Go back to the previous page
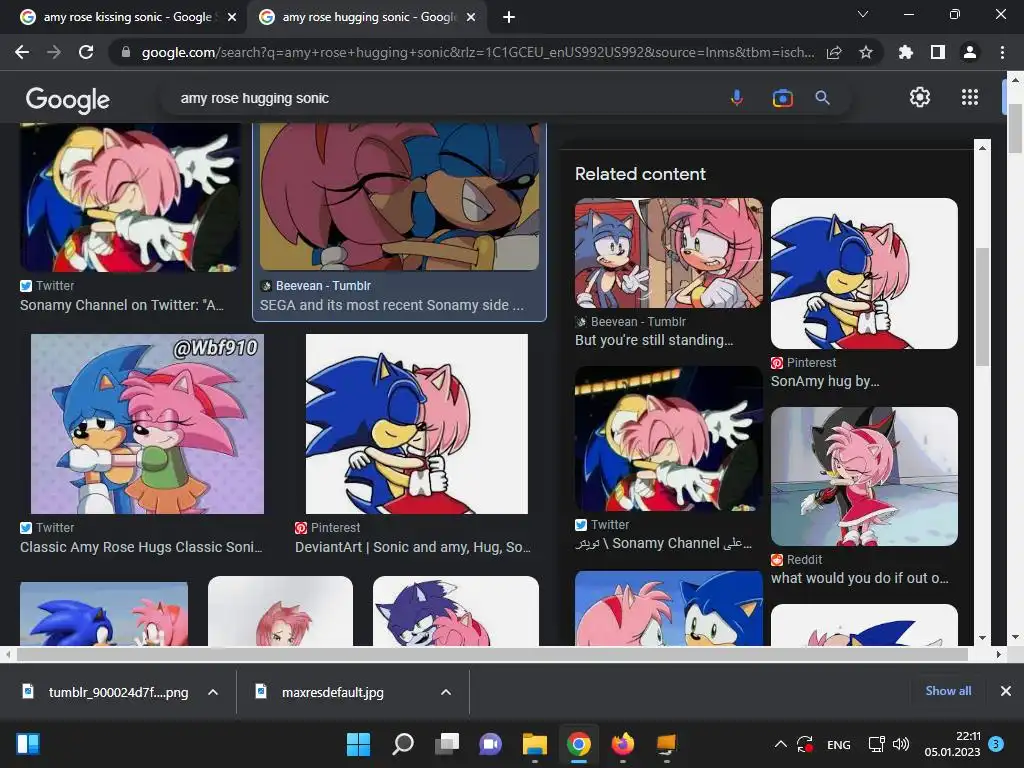 point(22,52)
